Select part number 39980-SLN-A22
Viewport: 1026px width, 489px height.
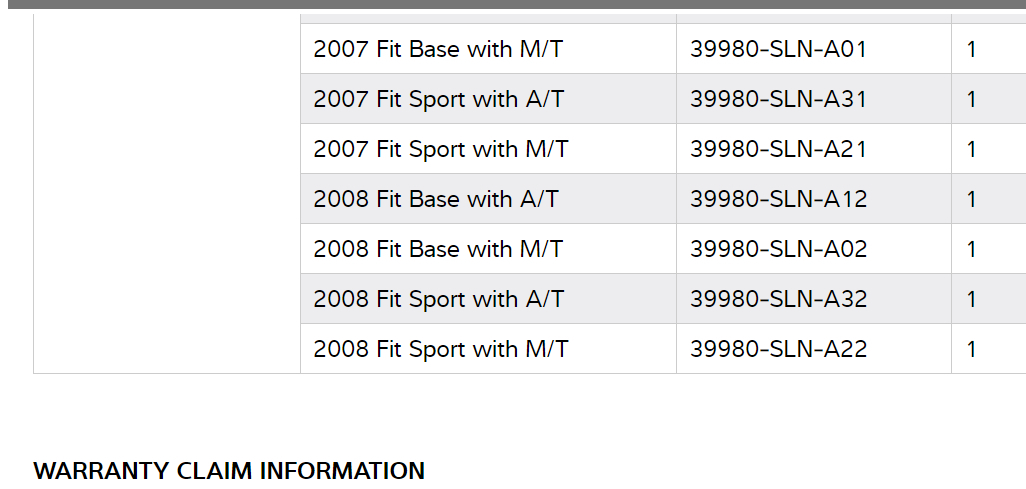[778, 349]
